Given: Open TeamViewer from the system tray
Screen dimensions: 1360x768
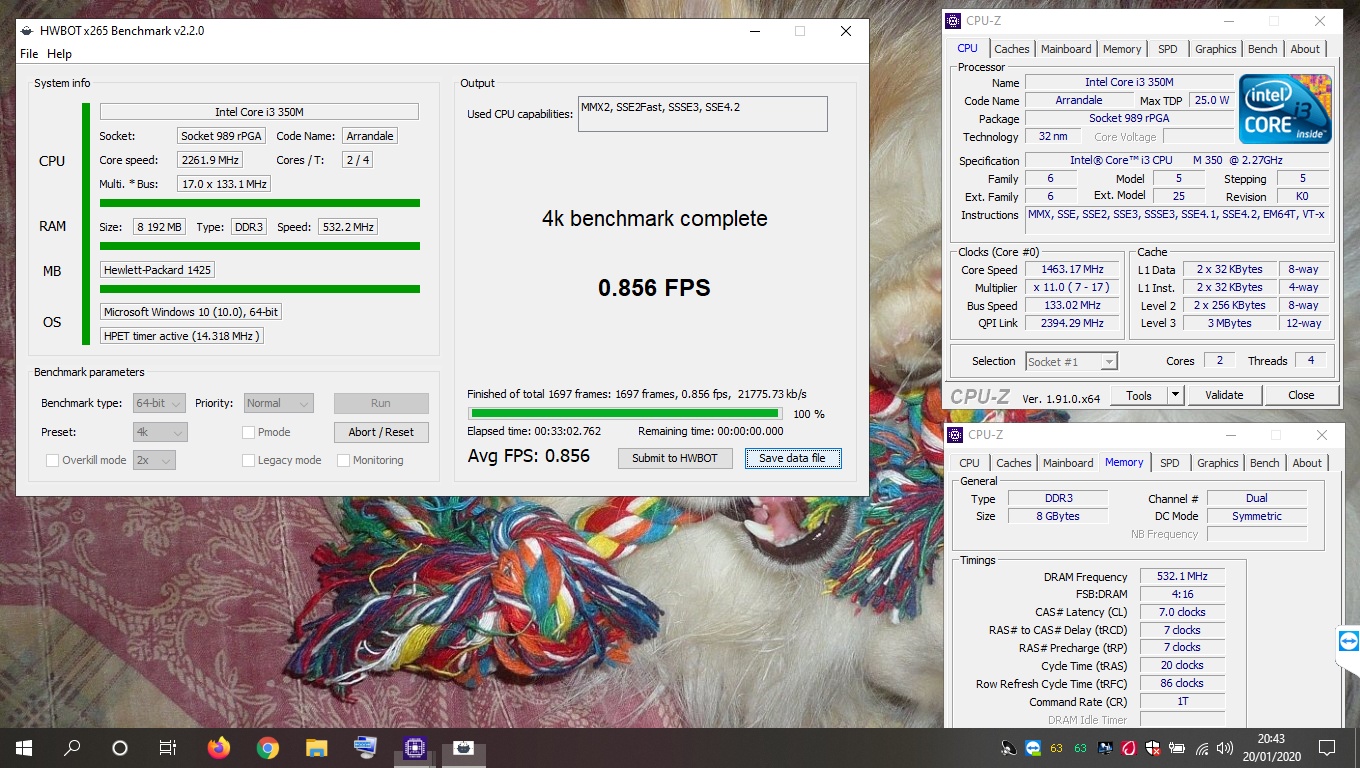Looking at the screenshot, I should [1032, 748].
